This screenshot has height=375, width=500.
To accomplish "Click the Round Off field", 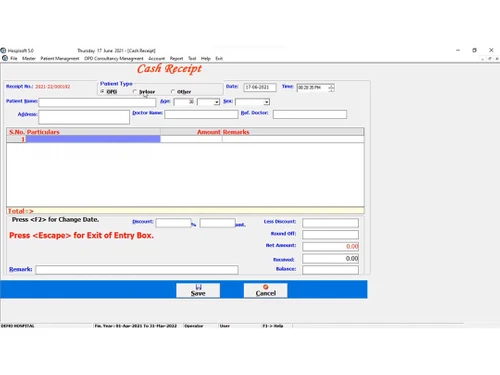I will (x=330, y=235).
